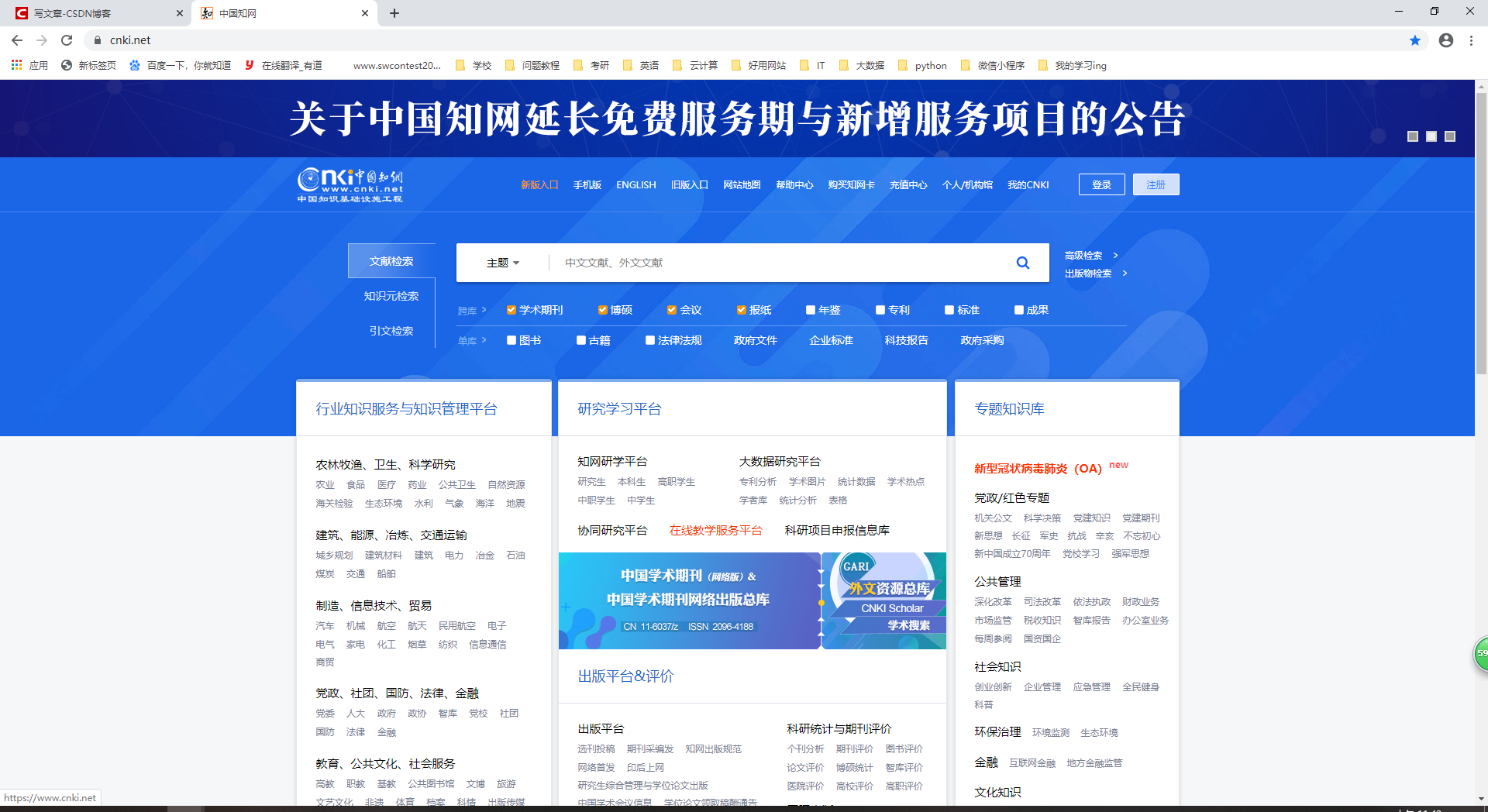The width and height of the screenshot is (1488, 812).
Task: Expand the 跨库 chevron
Action: click(x=484, y=310)
